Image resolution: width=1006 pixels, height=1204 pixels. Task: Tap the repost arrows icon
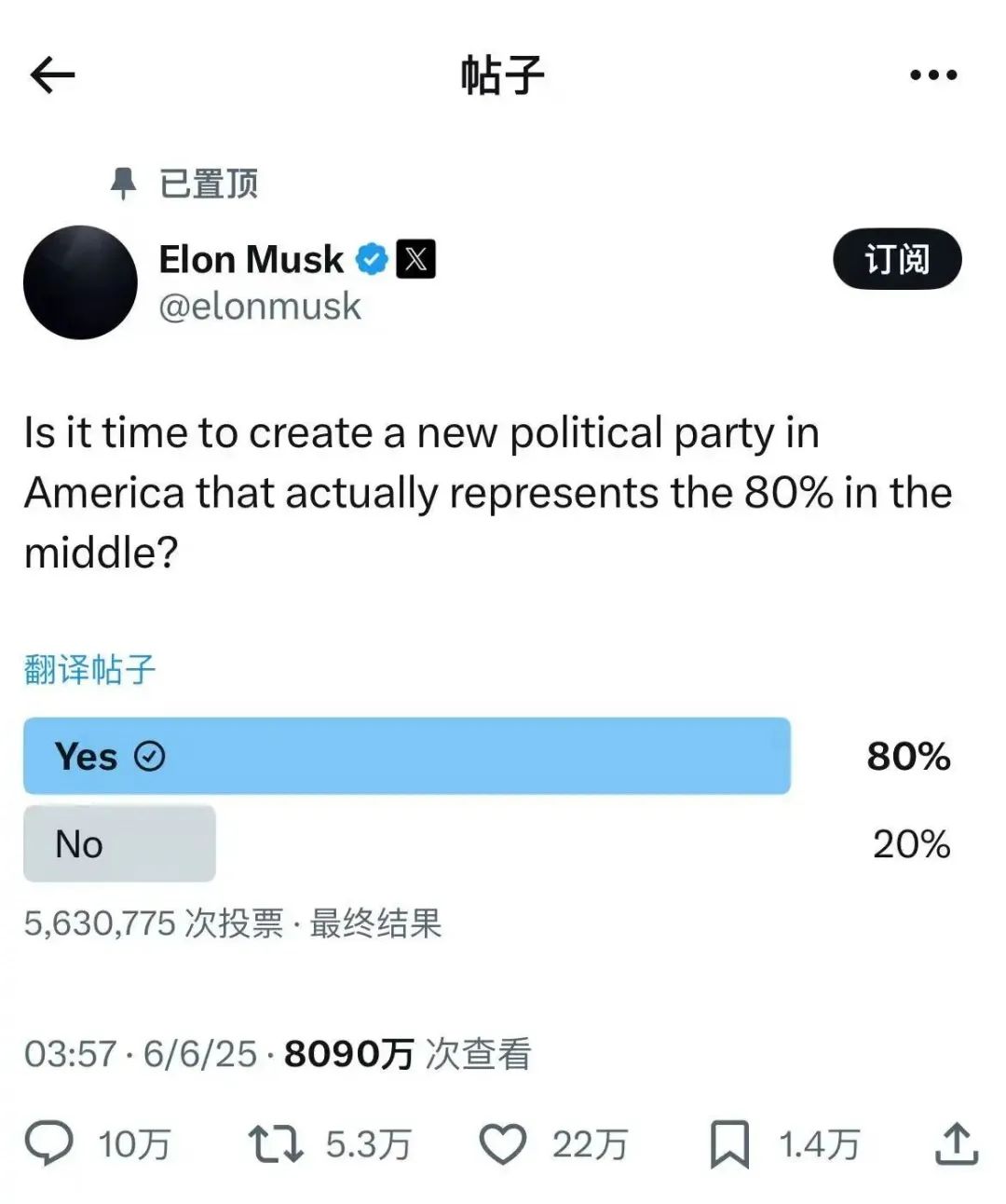(x=275, y=1143)
